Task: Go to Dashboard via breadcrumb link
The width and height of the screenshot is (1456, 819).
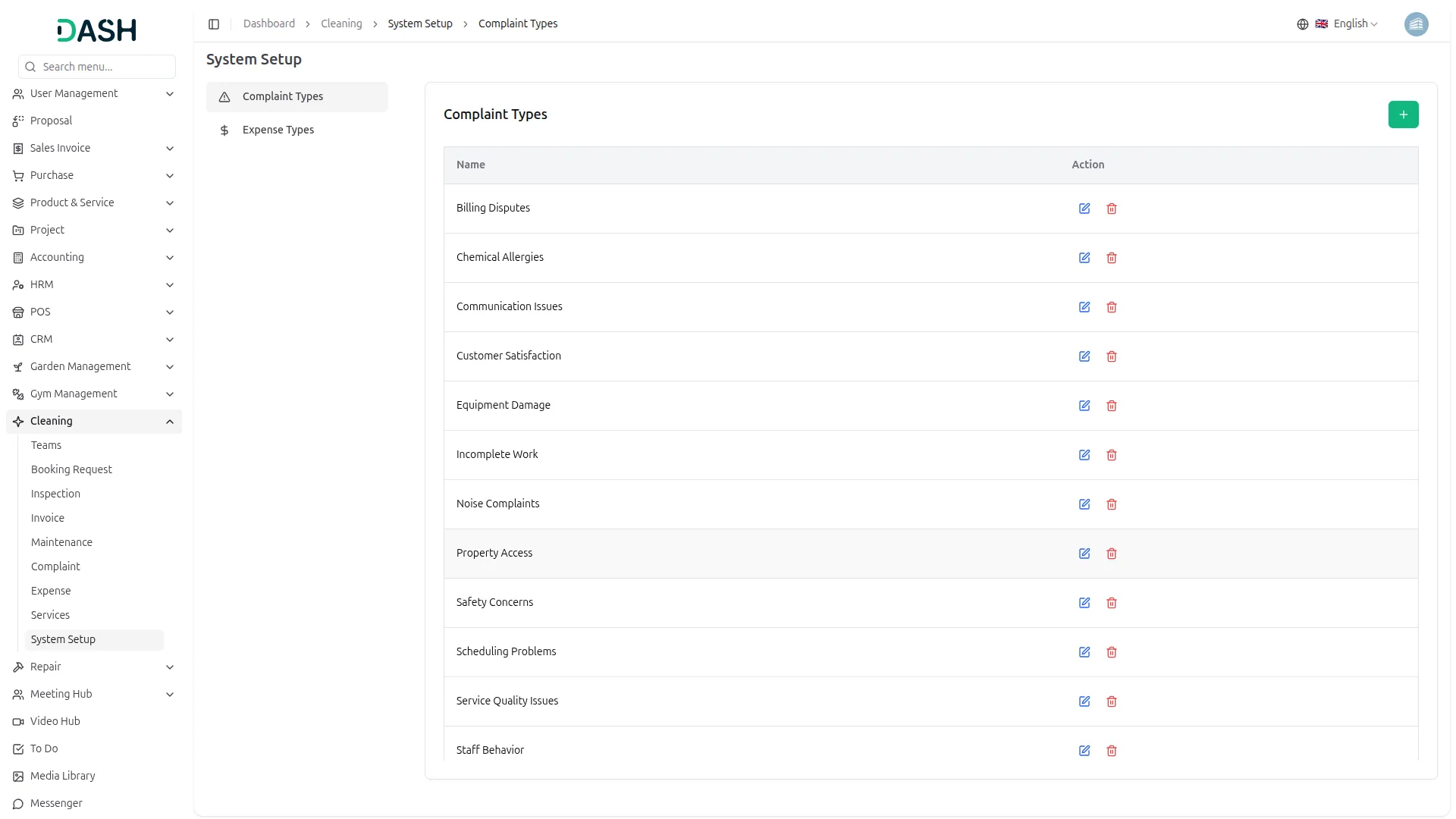Action: 269,24
